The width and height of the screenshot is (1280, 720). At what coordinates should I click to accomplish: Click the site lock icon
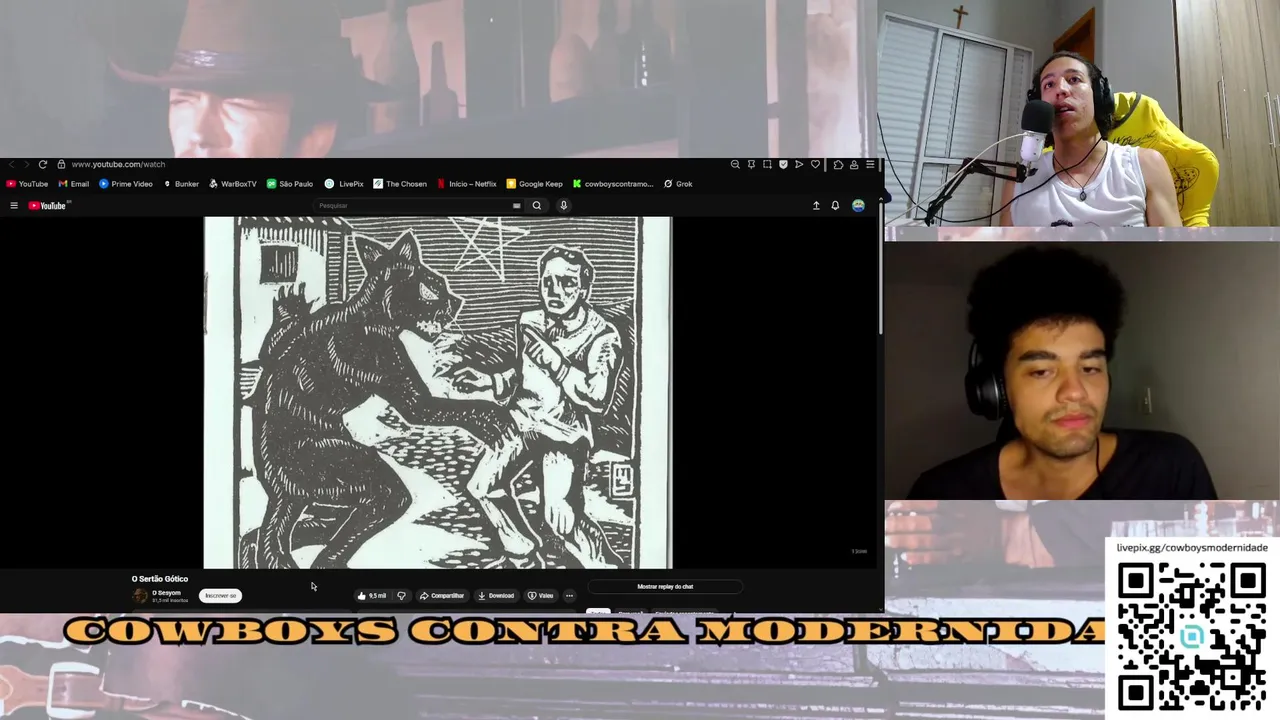pos(61,164)
